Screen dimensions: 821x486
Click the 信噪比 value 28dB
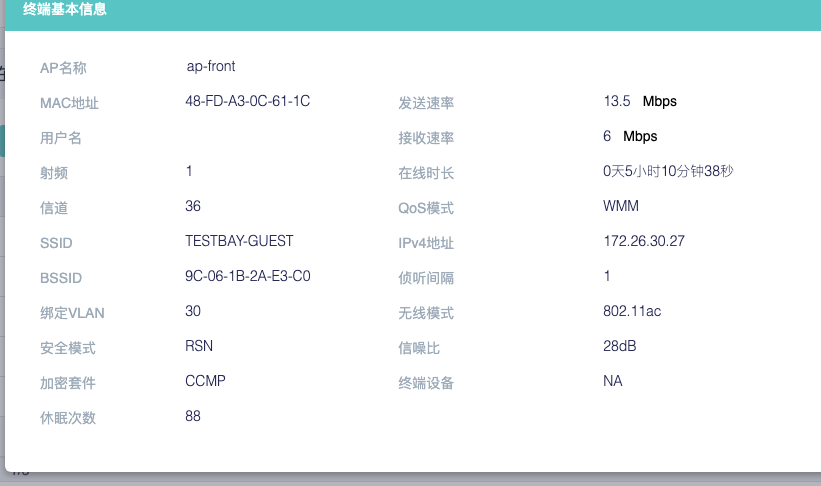coord(620,346)
